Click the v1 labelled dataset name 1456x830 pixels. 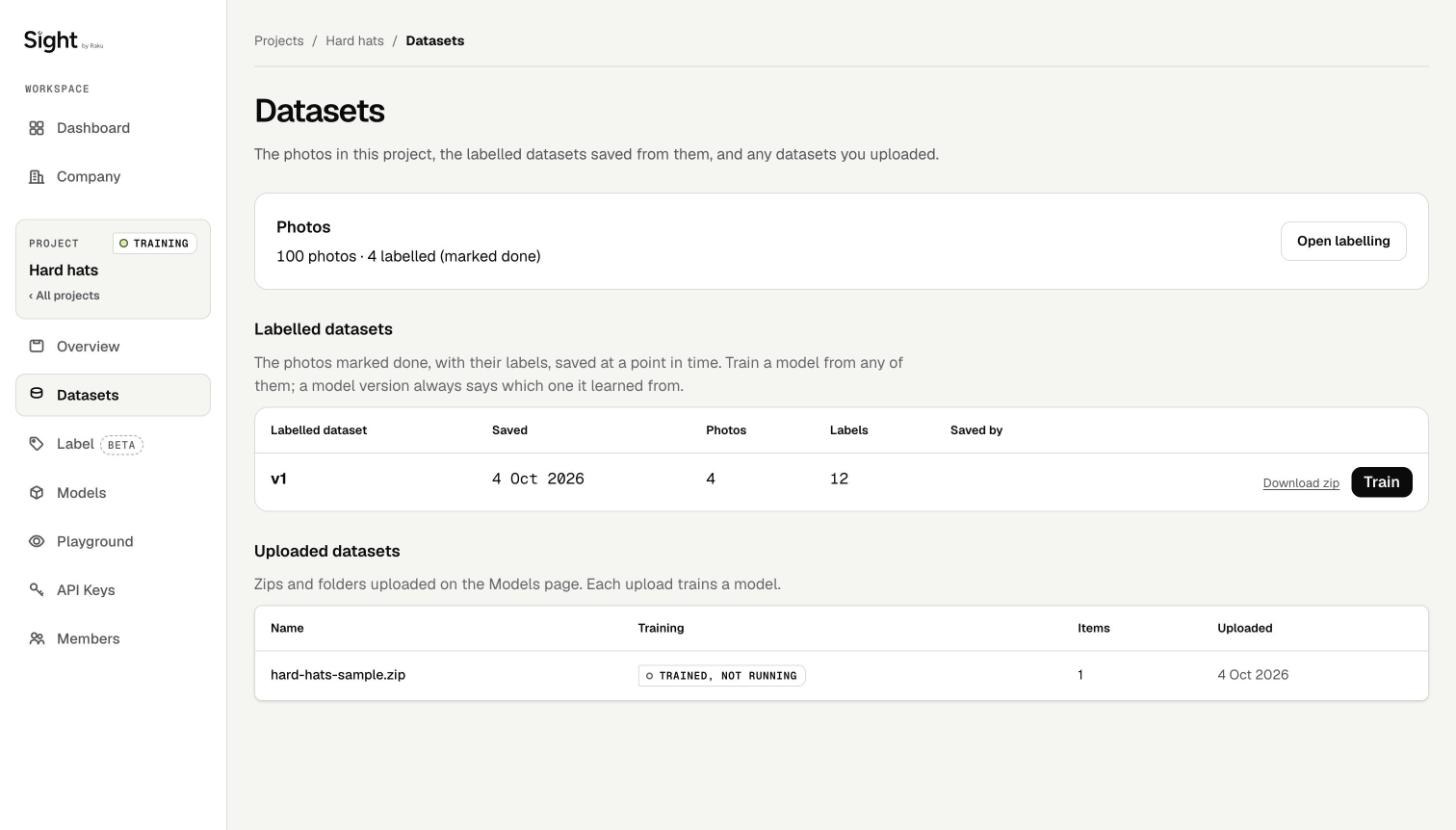tap(279, 479)
